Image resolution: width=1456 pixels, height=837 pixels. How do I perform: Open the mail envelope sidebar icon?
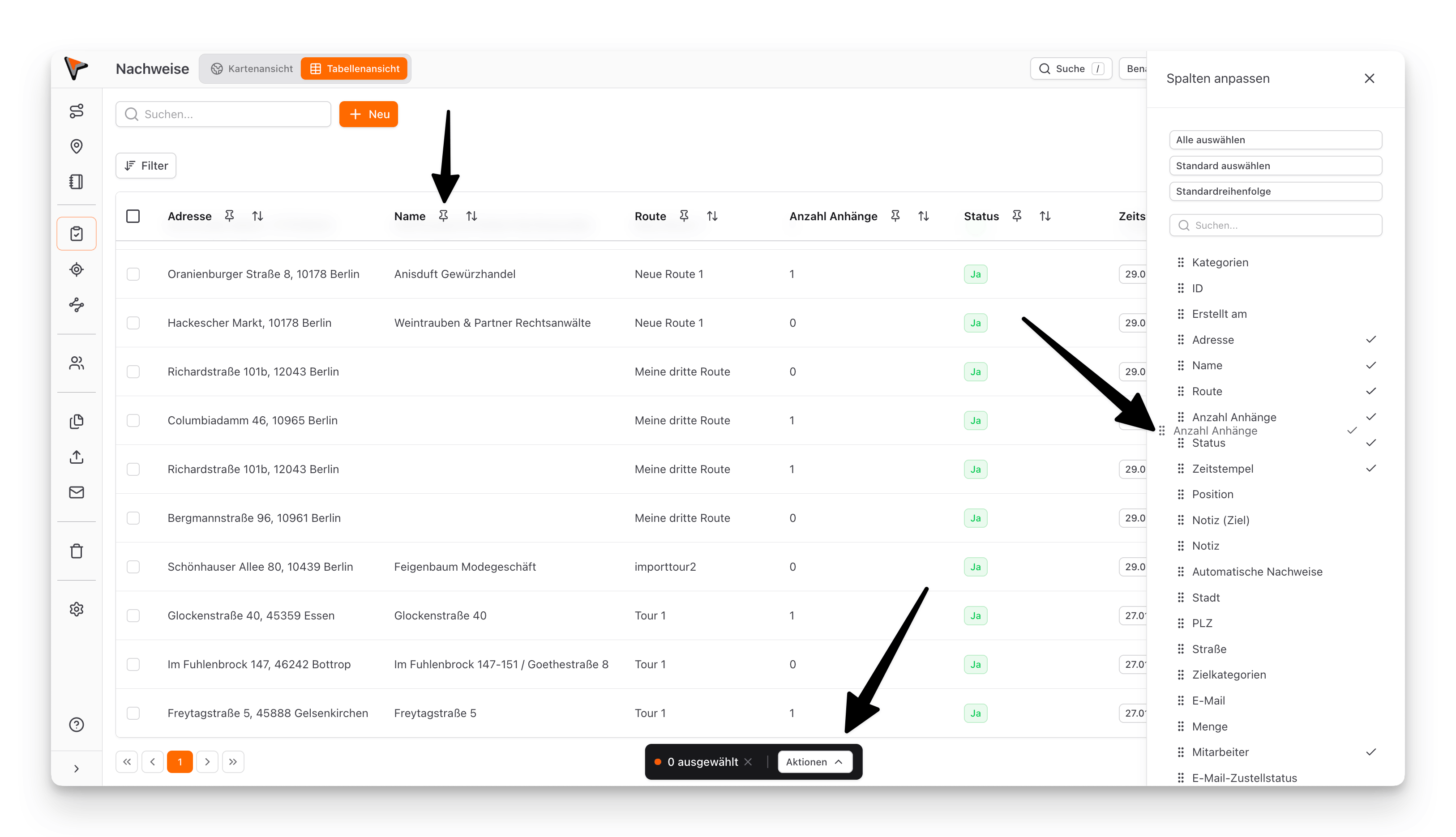[77, 492]
